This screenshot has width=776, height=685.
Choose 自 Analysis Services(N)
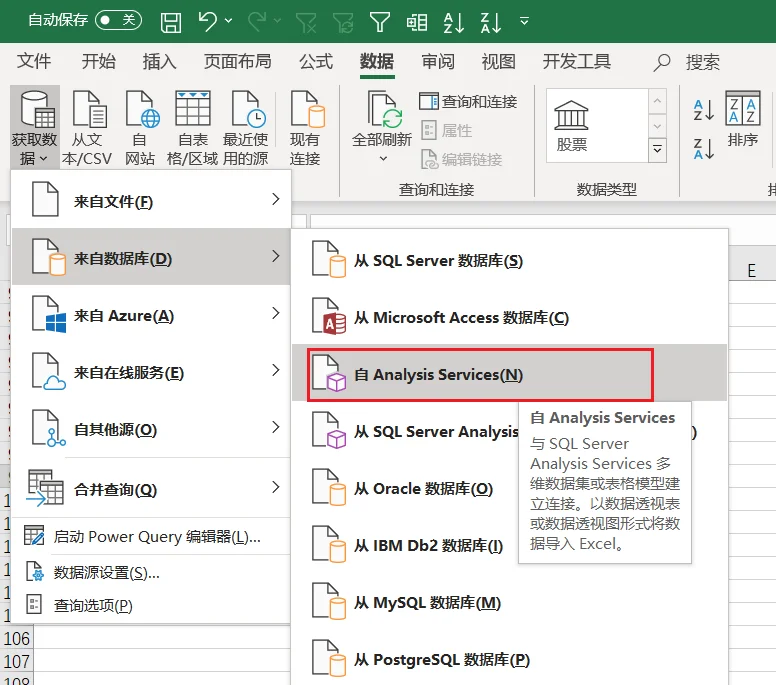510,374
